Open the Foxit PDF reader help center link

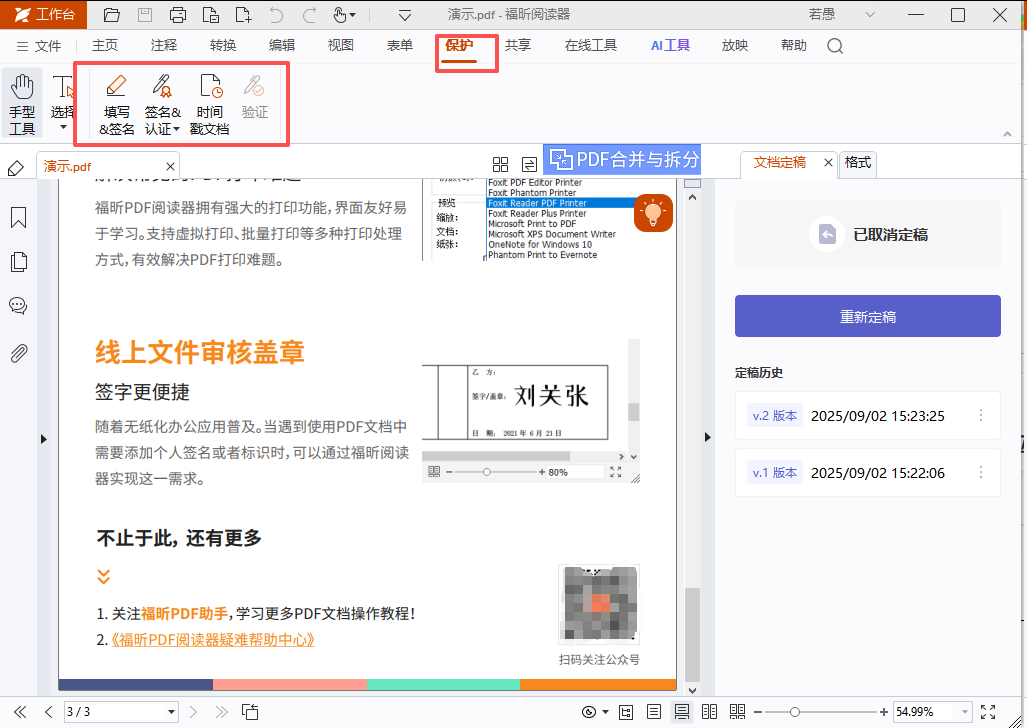(x=213, y=640)
